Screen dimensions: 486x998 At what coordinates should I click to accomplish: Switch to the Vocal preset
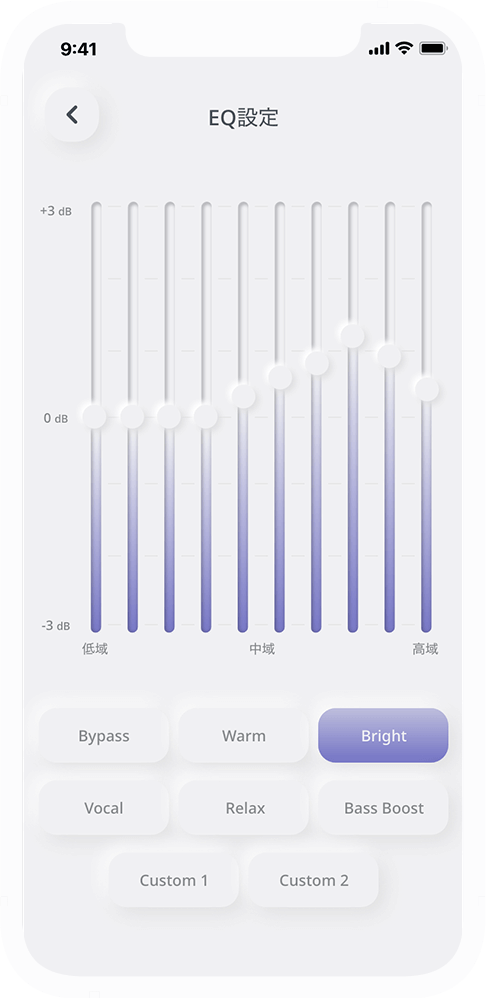click(x=104, y=808)
